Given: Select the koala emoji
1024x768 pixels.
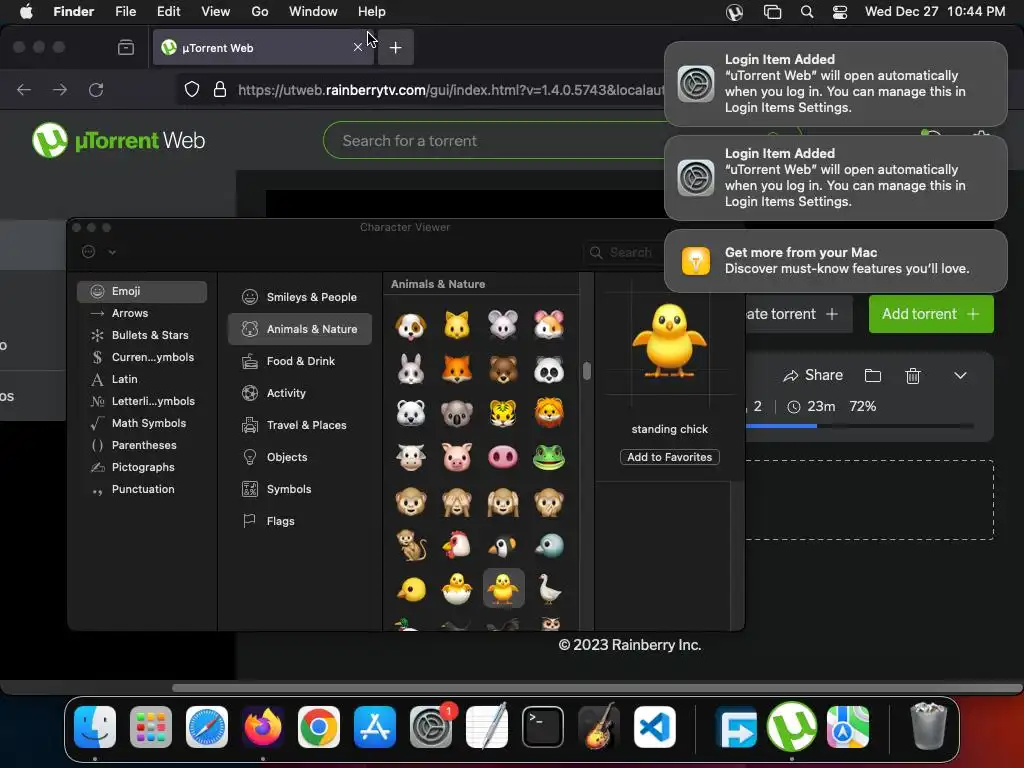Looking at the screenshot, I should point(456,413).
